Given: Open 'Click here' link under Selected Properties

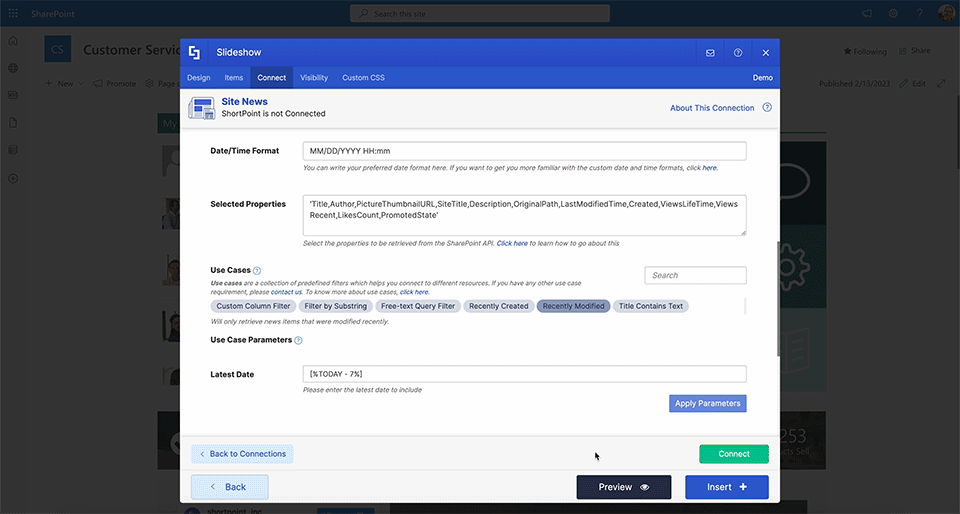Looking at the screenshot, I should coord(512,243).
